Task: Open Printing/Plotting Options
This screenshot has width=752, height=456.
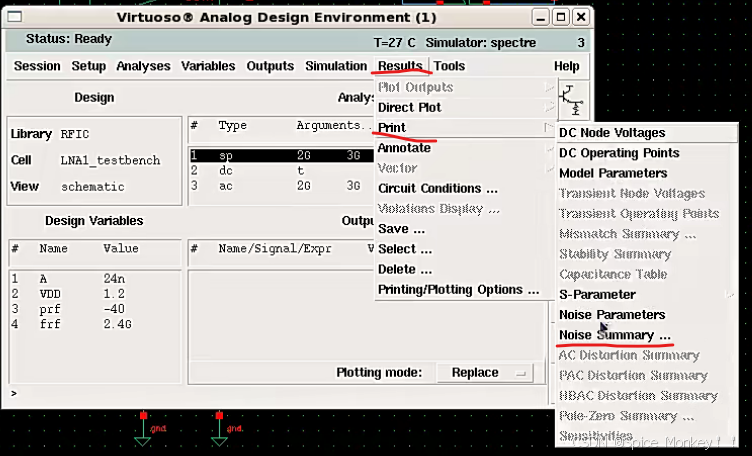Action: [464, 290]
